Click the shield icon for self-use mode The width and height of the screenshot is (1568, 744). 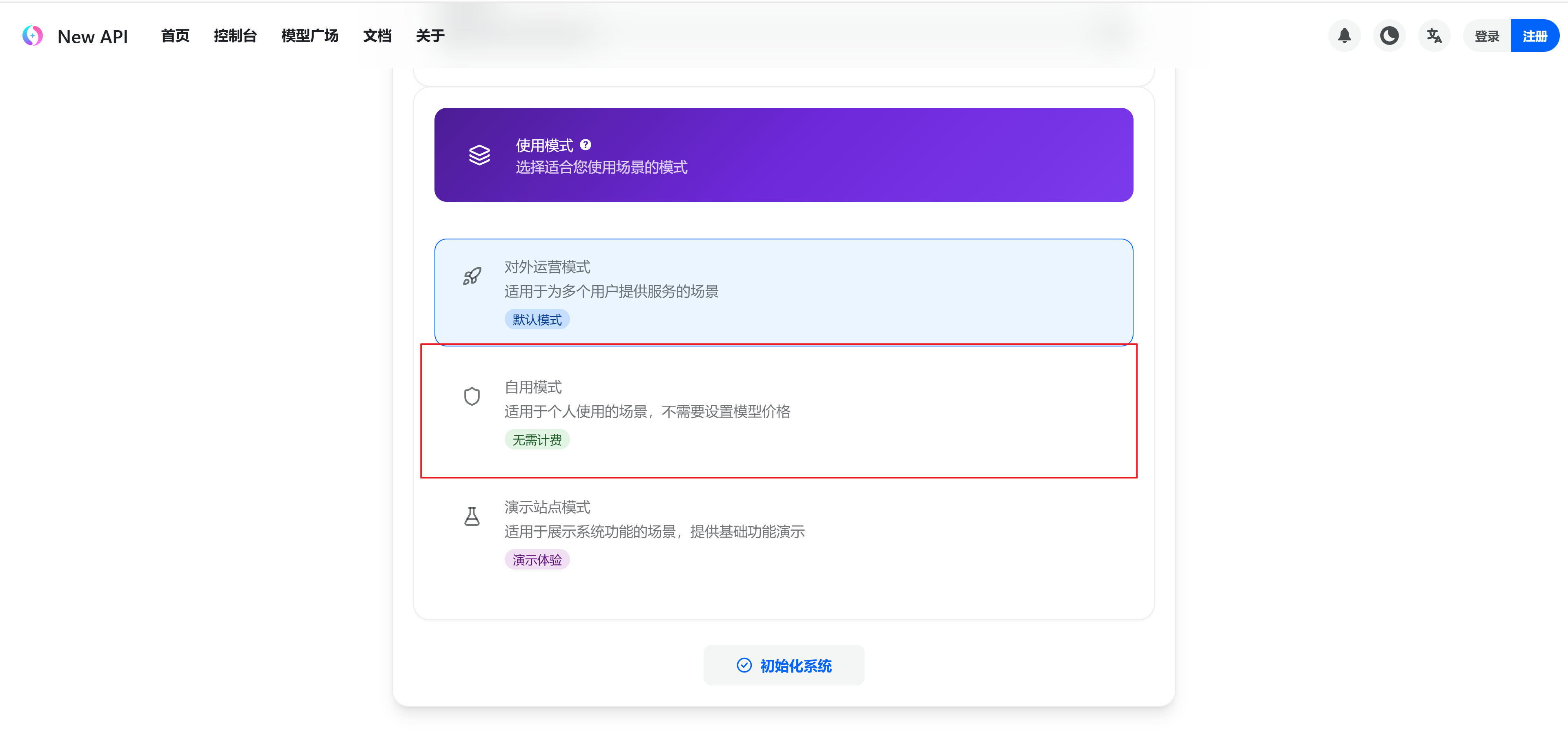[x=472, y=396]
